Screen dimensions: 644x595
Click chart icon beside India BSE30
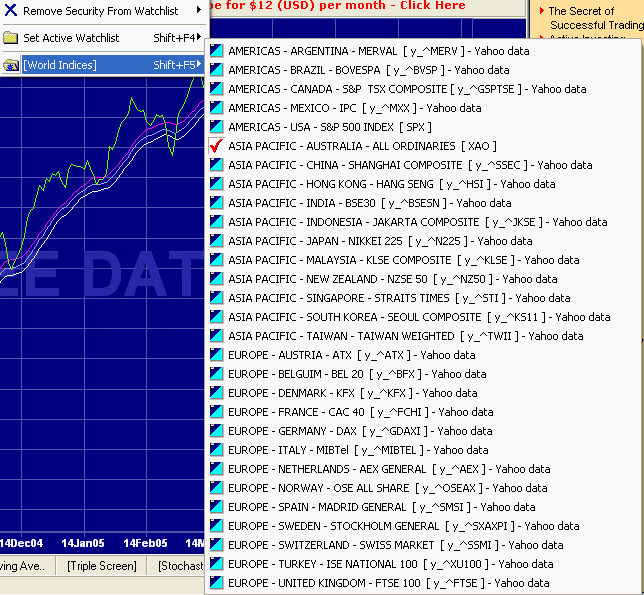tap(216, 202)
